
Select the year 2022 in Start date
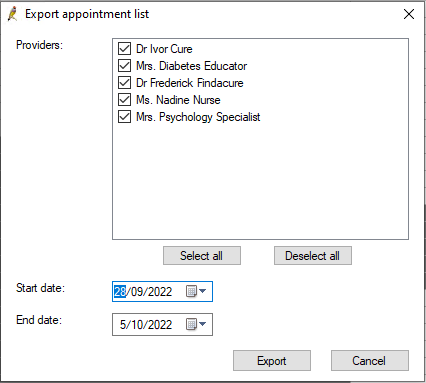pos(160,292)
